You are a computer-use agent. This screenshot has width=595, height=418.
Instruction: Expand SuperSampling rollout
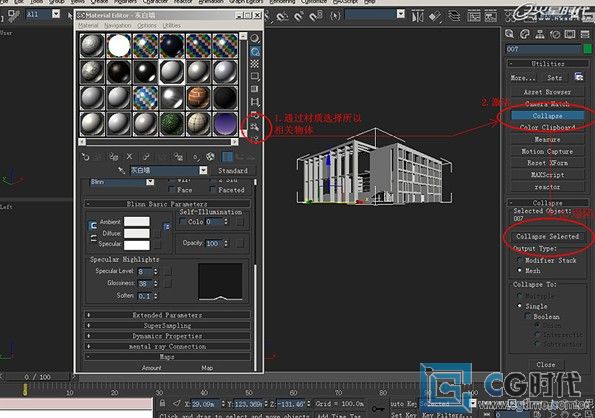point(167,325)
